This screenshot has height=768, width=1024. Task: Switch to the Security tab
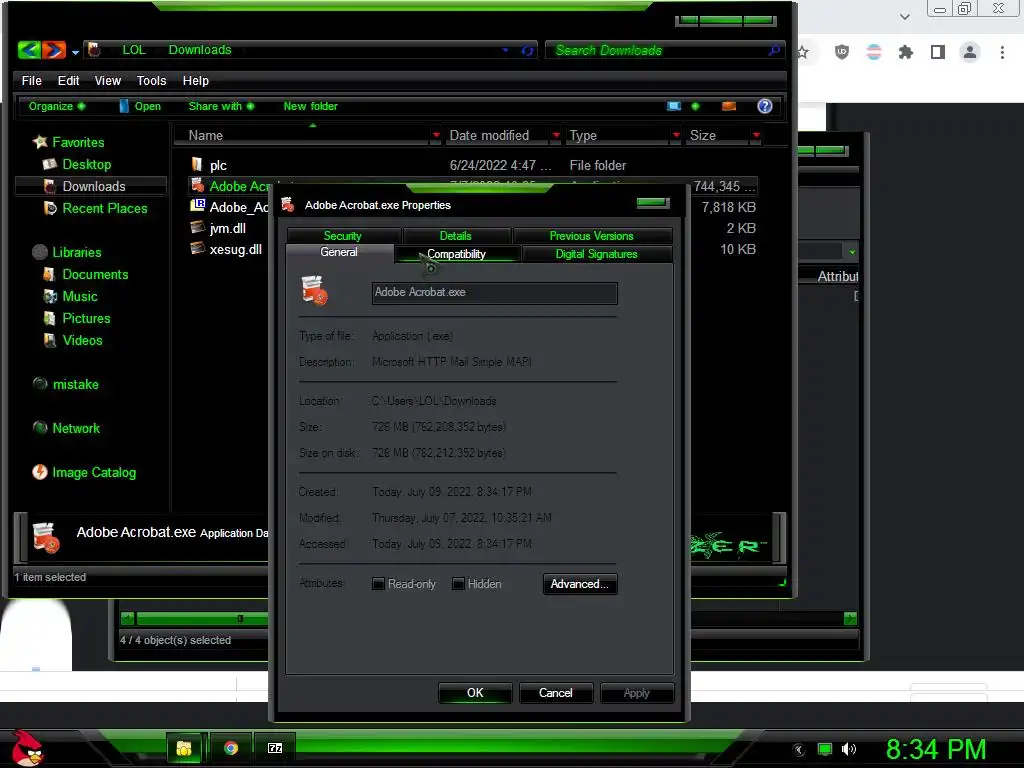(343, 236)
